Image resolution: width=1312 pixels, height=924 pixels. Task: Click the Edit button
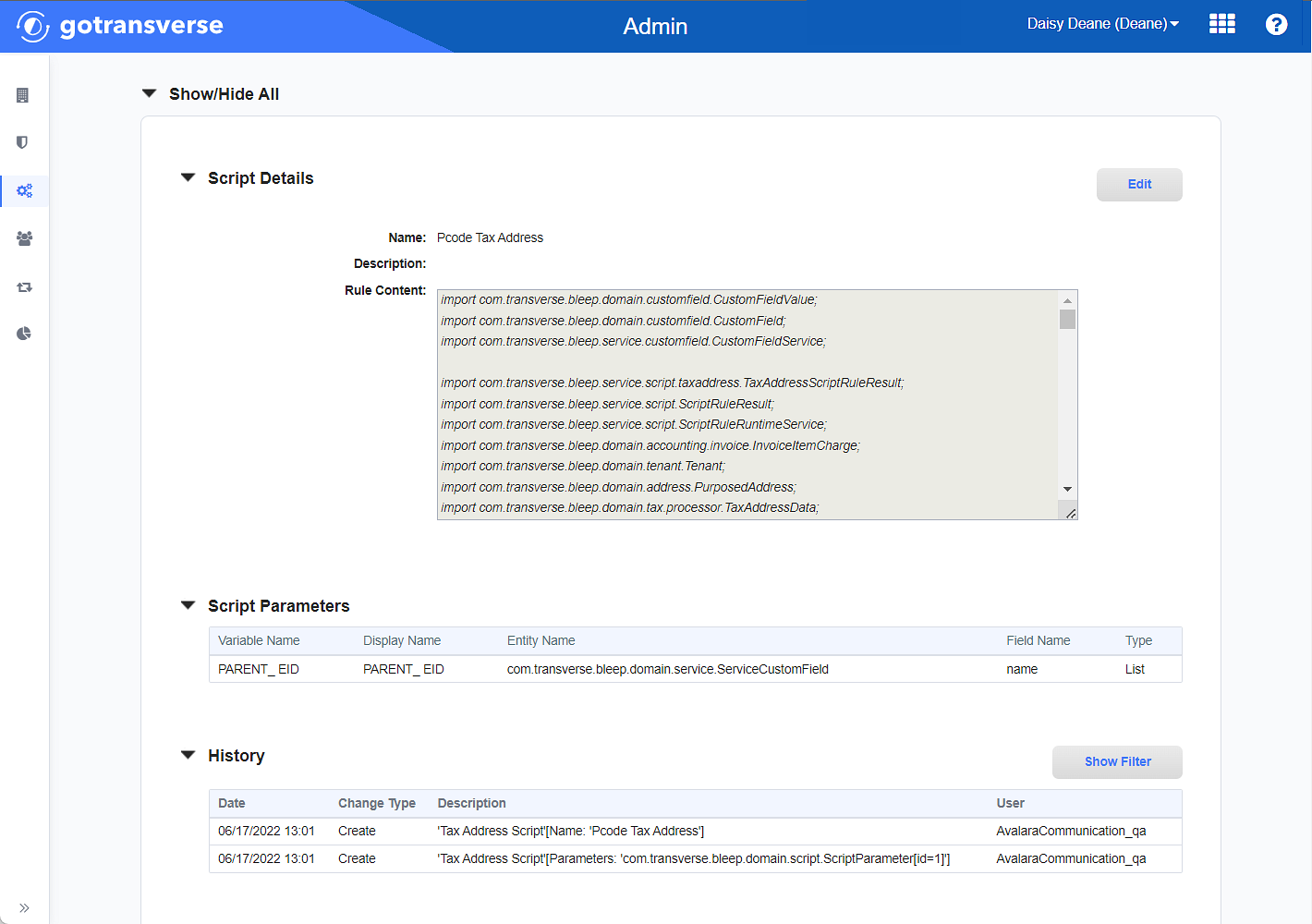coord(1139,184)
